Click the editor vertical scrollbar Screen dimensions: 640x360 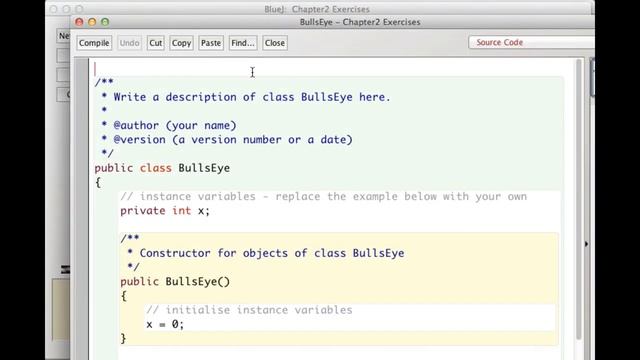(x=578, y=199)
